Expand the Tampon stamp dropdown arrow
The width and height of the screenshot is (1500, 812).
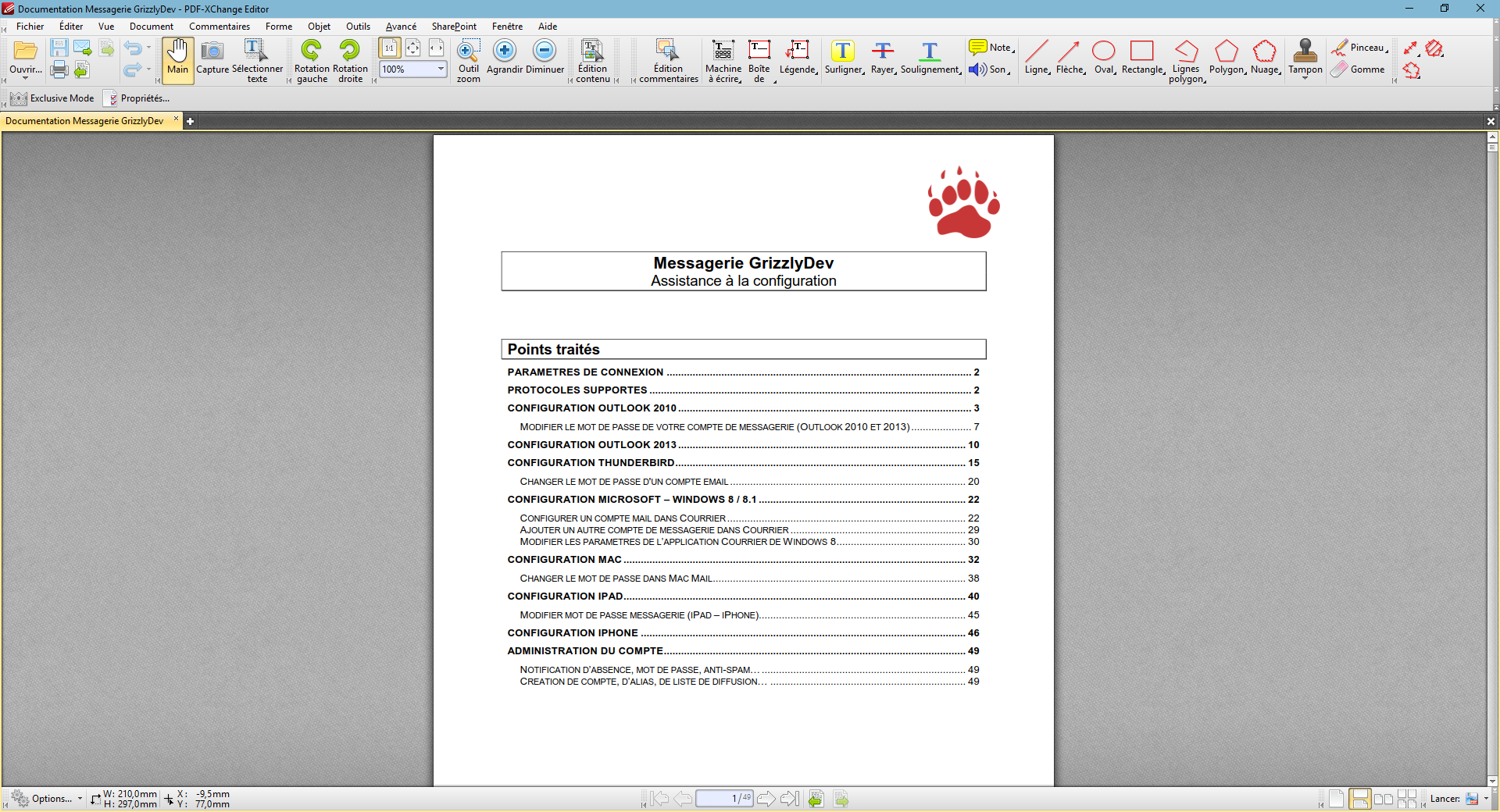[1305, 78]
